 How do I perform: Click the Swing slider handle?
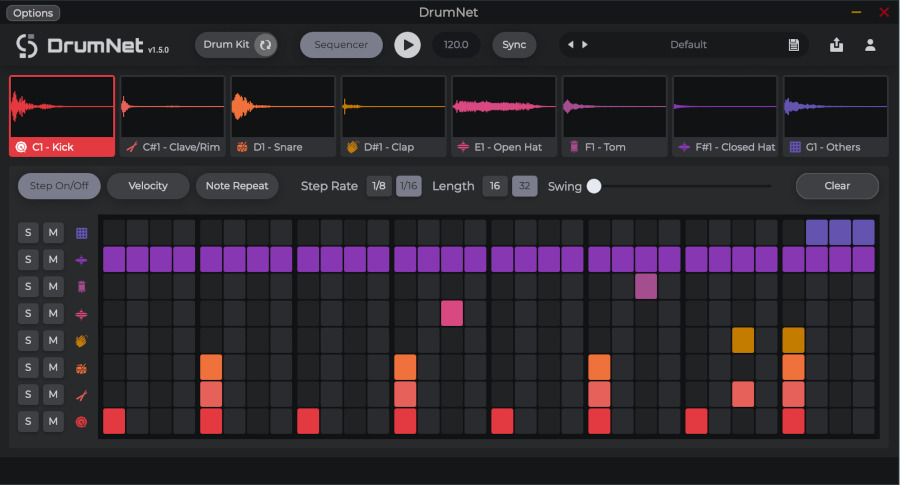tap(594, 186)
